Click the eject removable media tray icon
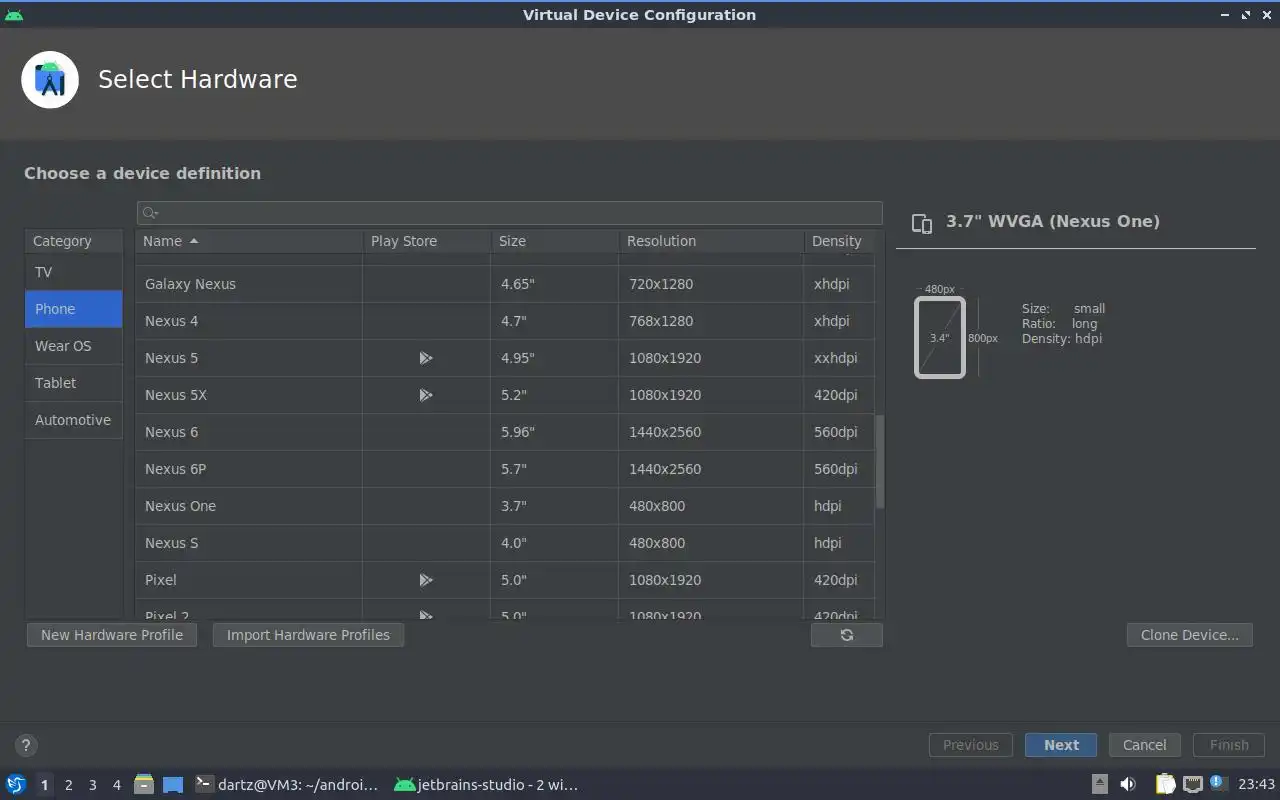Viewport: 1280px width, 800px height. 1100,785
